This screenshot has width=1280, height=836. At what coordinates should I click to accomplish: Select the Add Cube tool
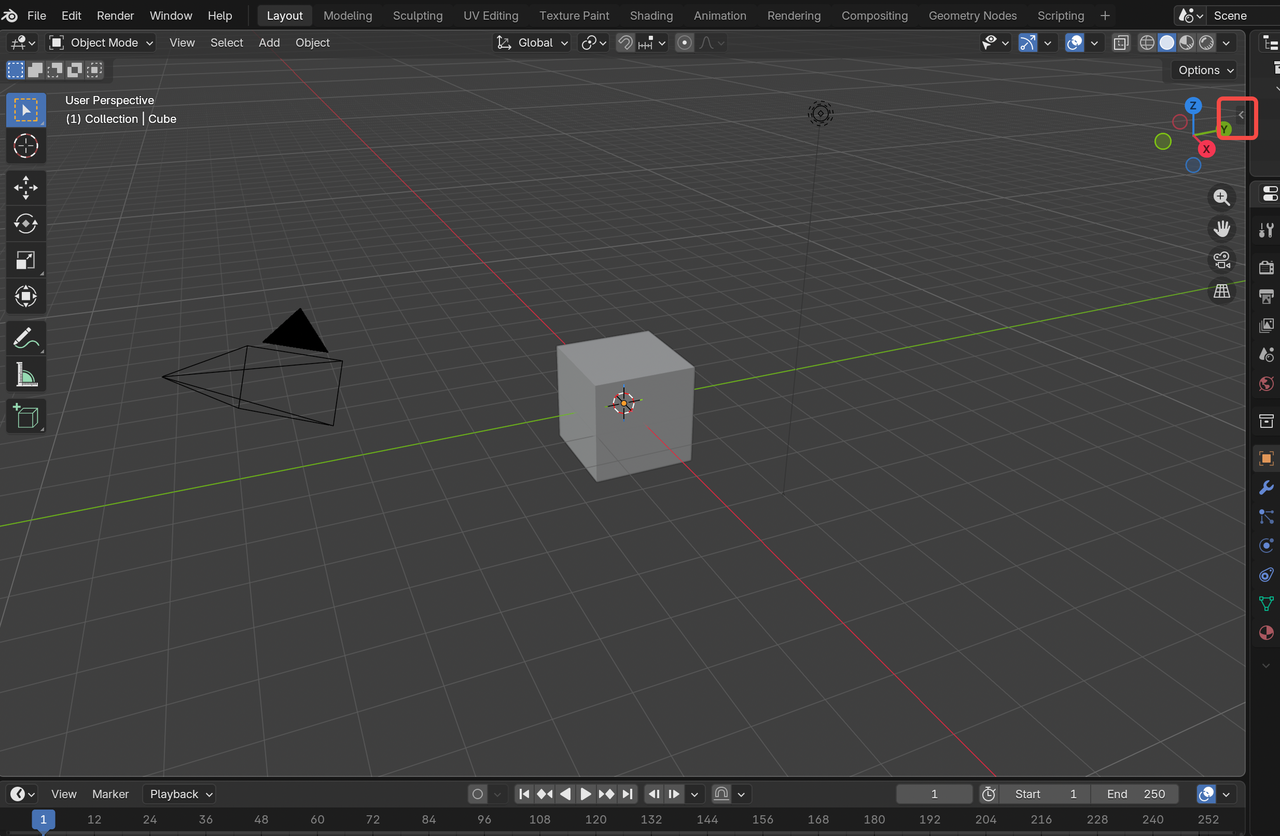coord(26,416)
